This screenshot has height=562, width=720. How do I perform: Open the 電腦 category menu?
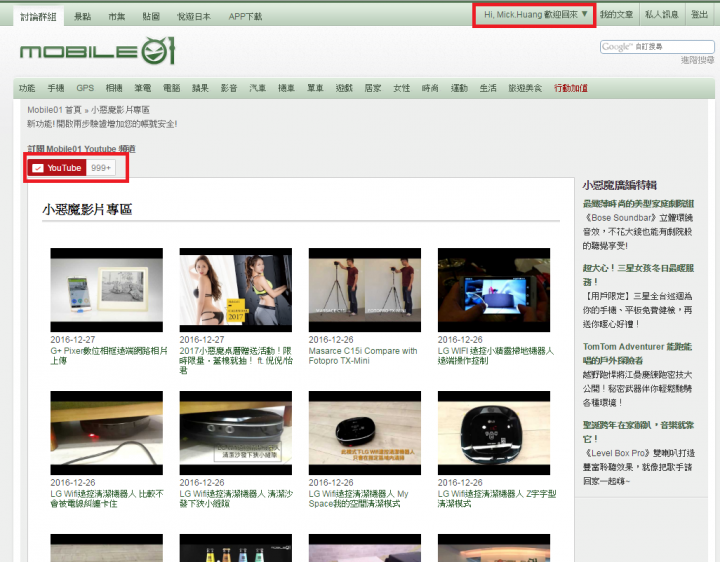(172, 88)
